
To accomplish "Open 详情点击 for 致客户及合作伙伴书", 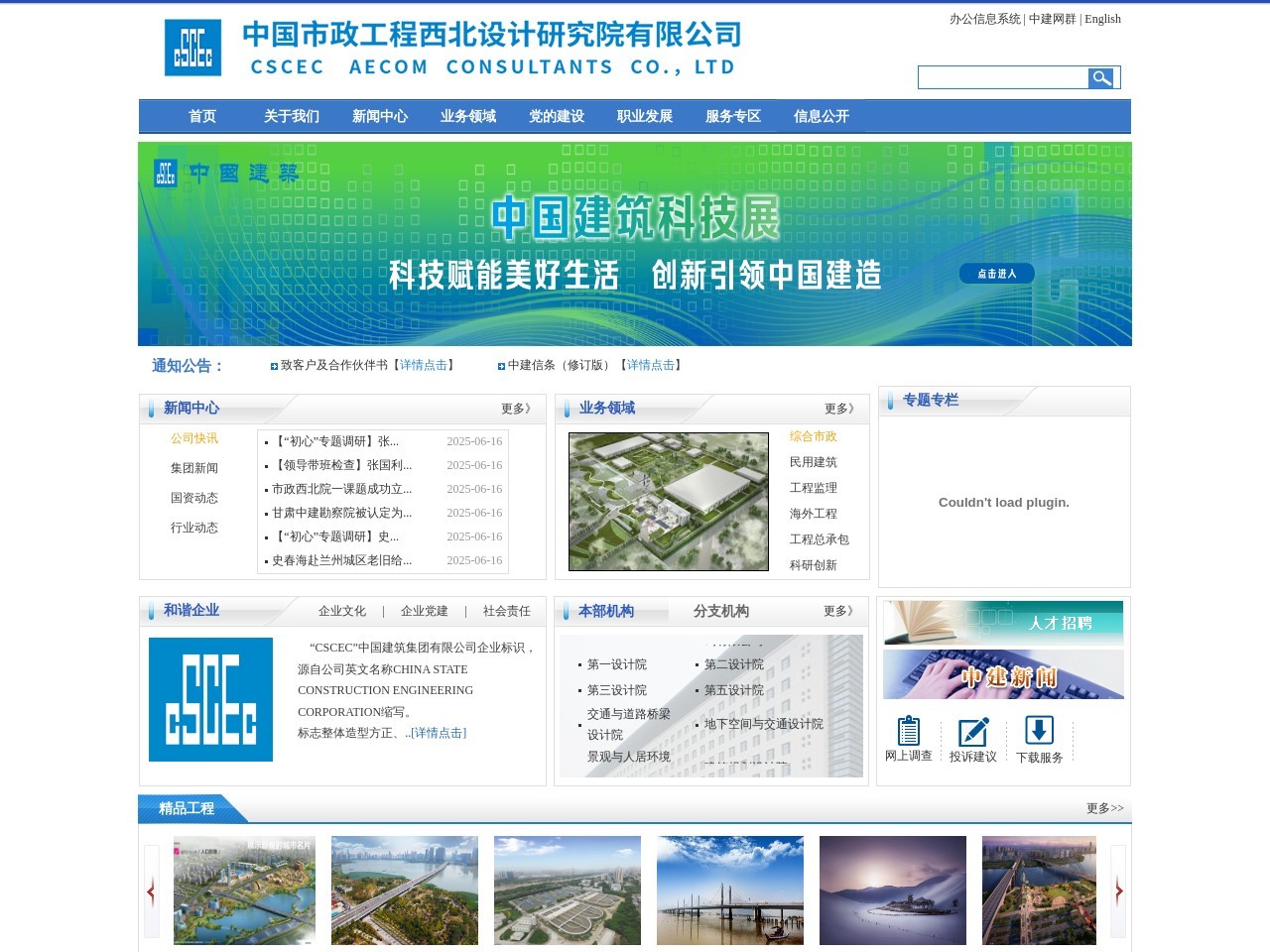I will pyautogui.click(x=424, y=365).
